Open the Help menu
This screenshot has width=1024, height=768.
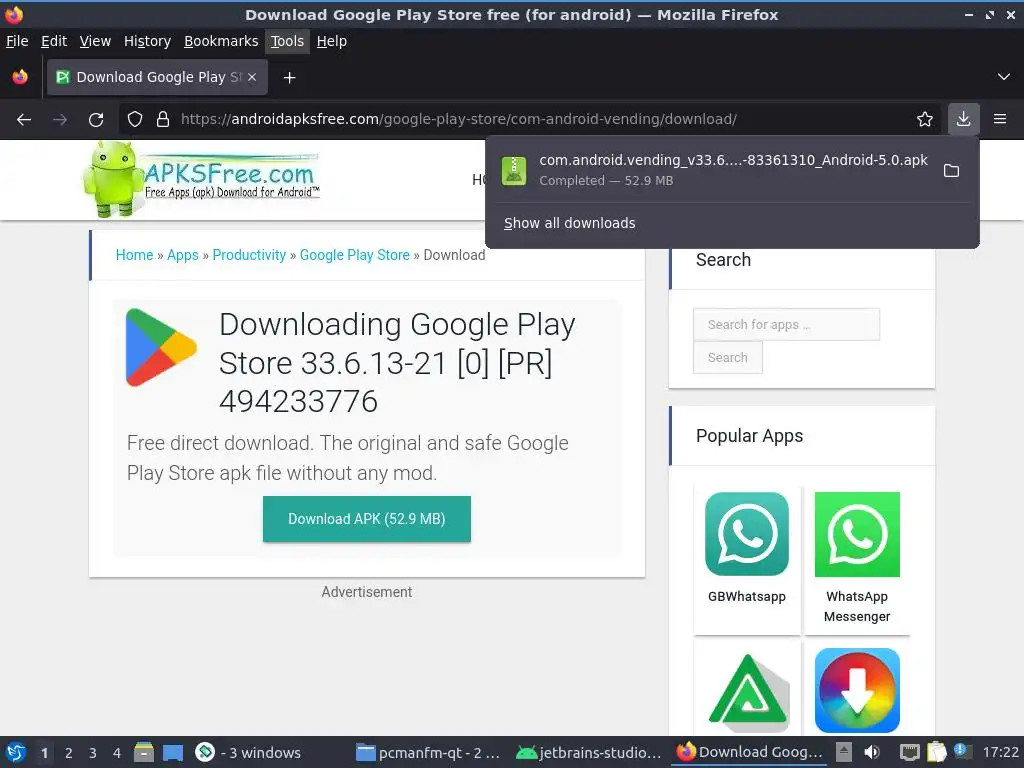pyautogui.click(x=332, y=41)
